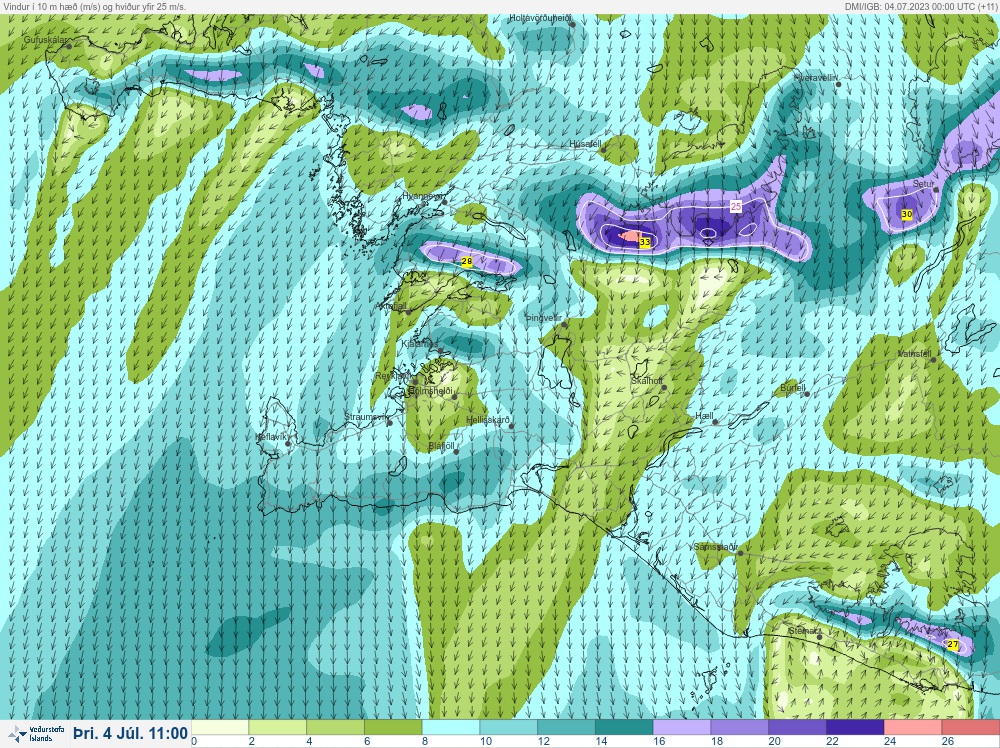Image resolution: width=1000 pixels, height=748 pixels.
Task: Select the Sámsstaðir station marker
Action: pos(740,553)
